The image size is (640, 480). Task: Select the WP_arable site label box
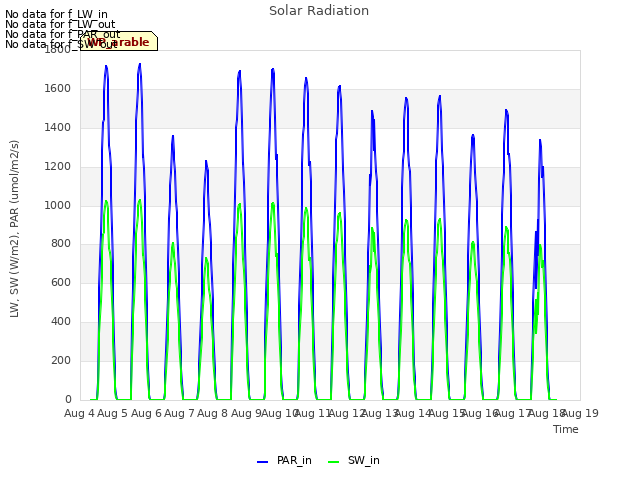pos(119,41)
